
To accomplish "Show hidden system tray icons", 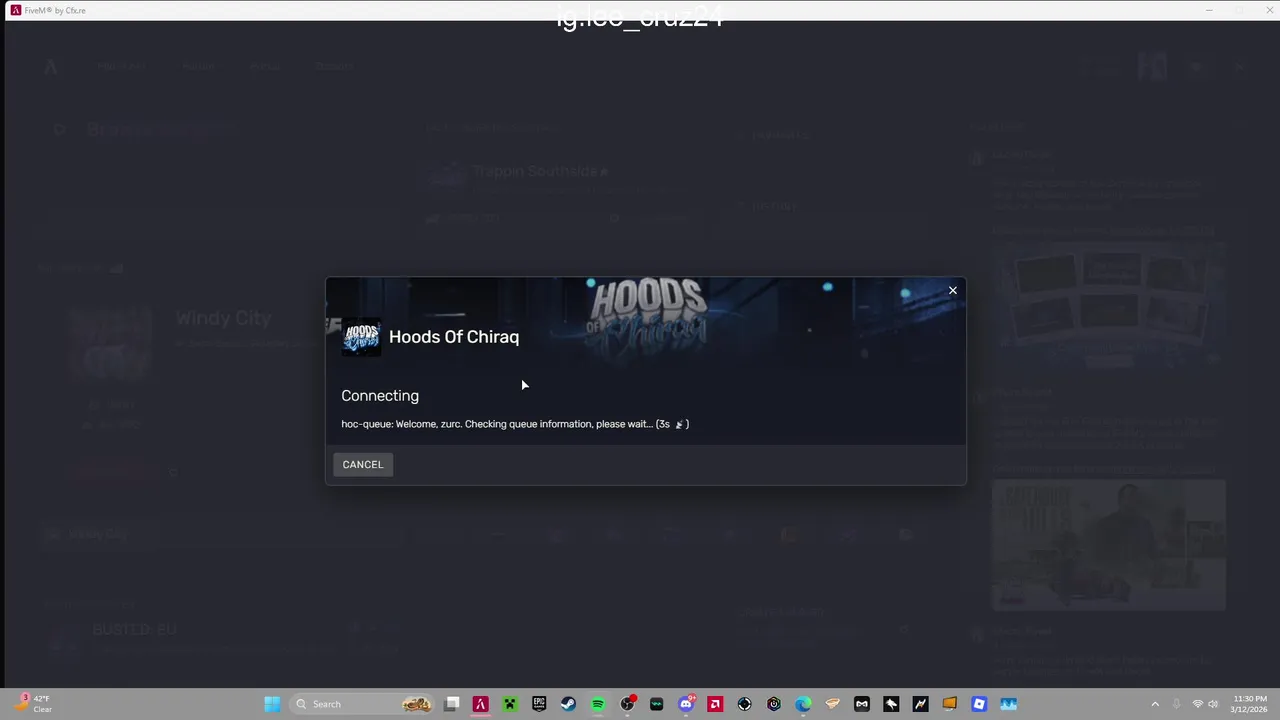I will 1155,704.
